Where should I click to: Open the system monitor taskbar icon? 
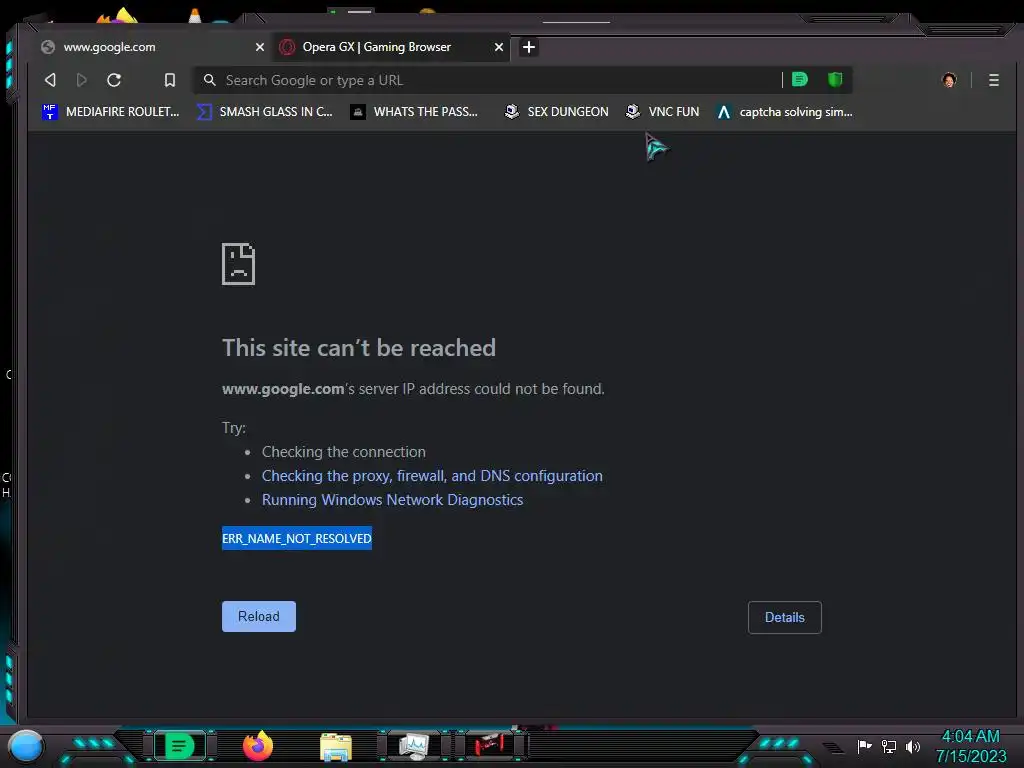tap(413, 746)
